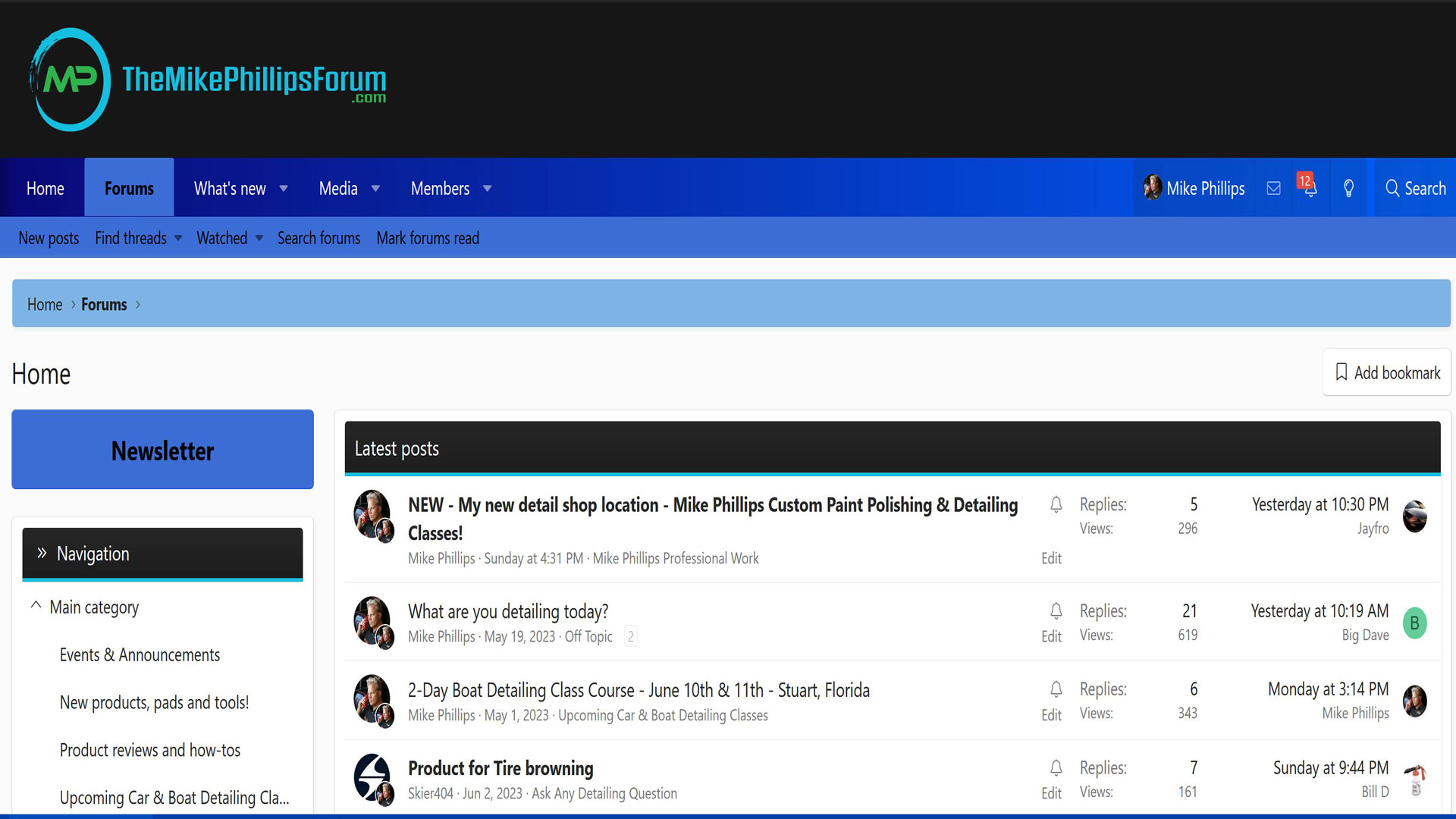Image resolution: width=1456 pixels, height=819 pixels.
Task: Expand the Members dropdown arrow
Action: pos(488,189)
